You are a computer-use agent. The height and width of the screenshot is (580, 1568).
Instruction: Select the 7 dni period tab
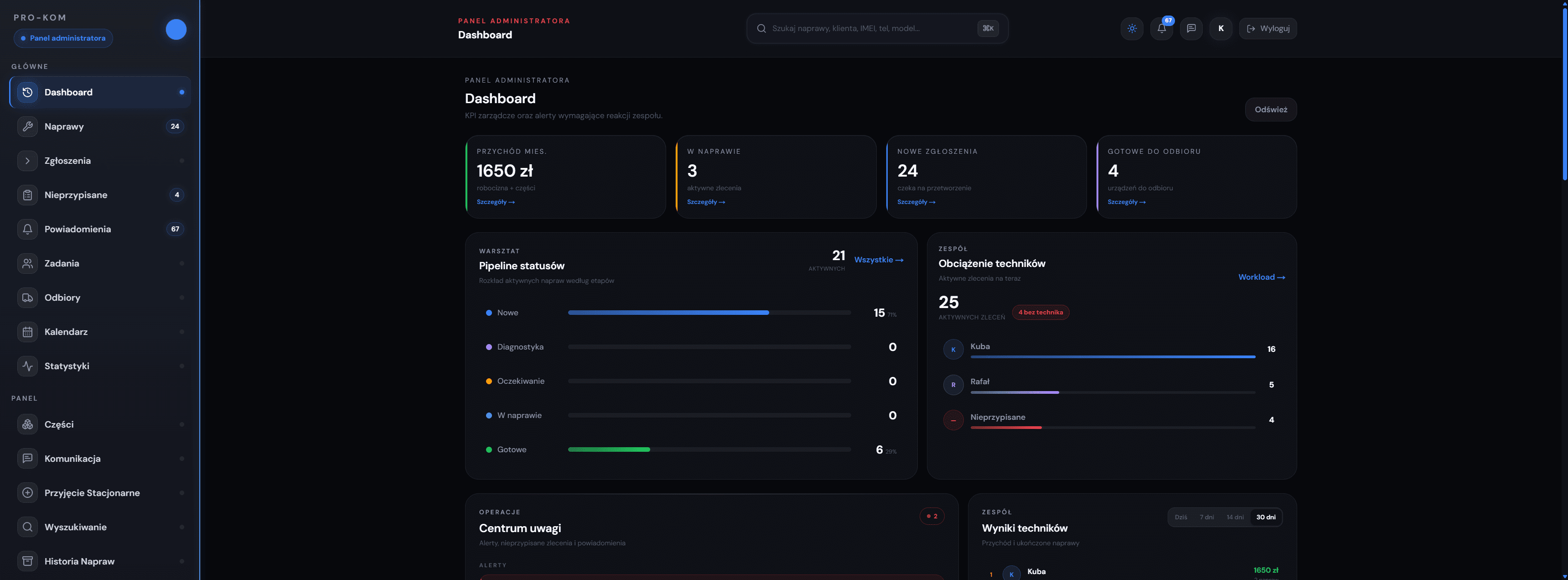(1206, 517)
